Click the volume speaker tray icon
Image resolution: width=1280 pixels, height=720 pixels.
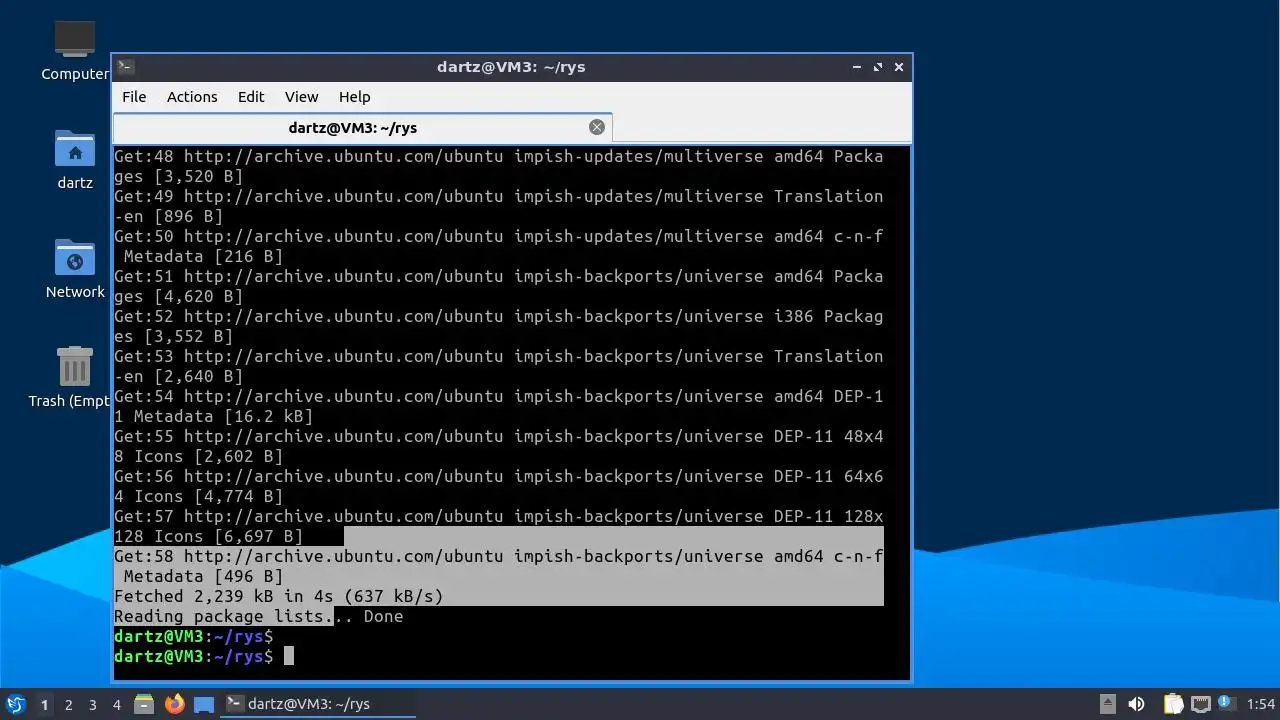pos(1136,704)
